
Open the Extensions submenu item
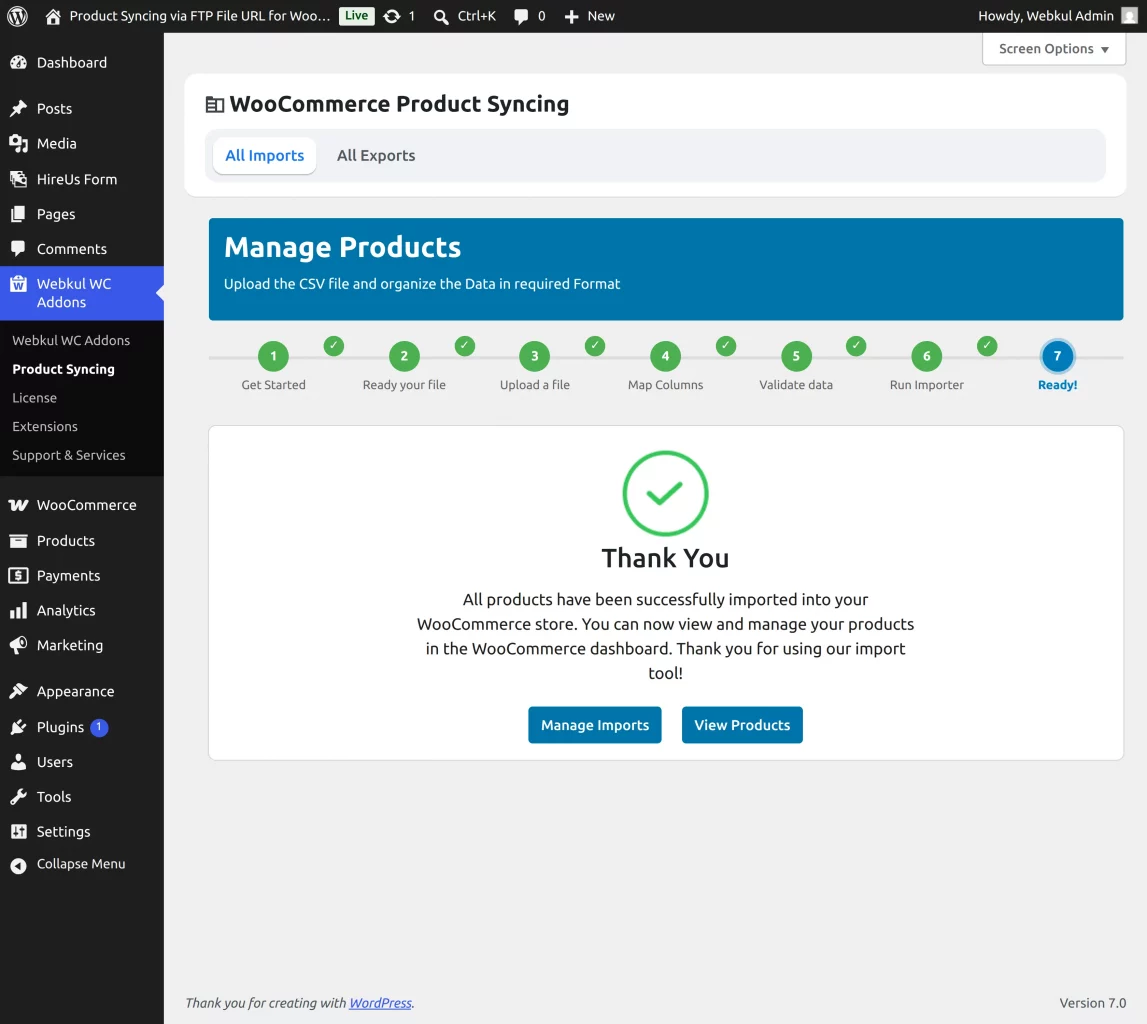click(45, 426)
